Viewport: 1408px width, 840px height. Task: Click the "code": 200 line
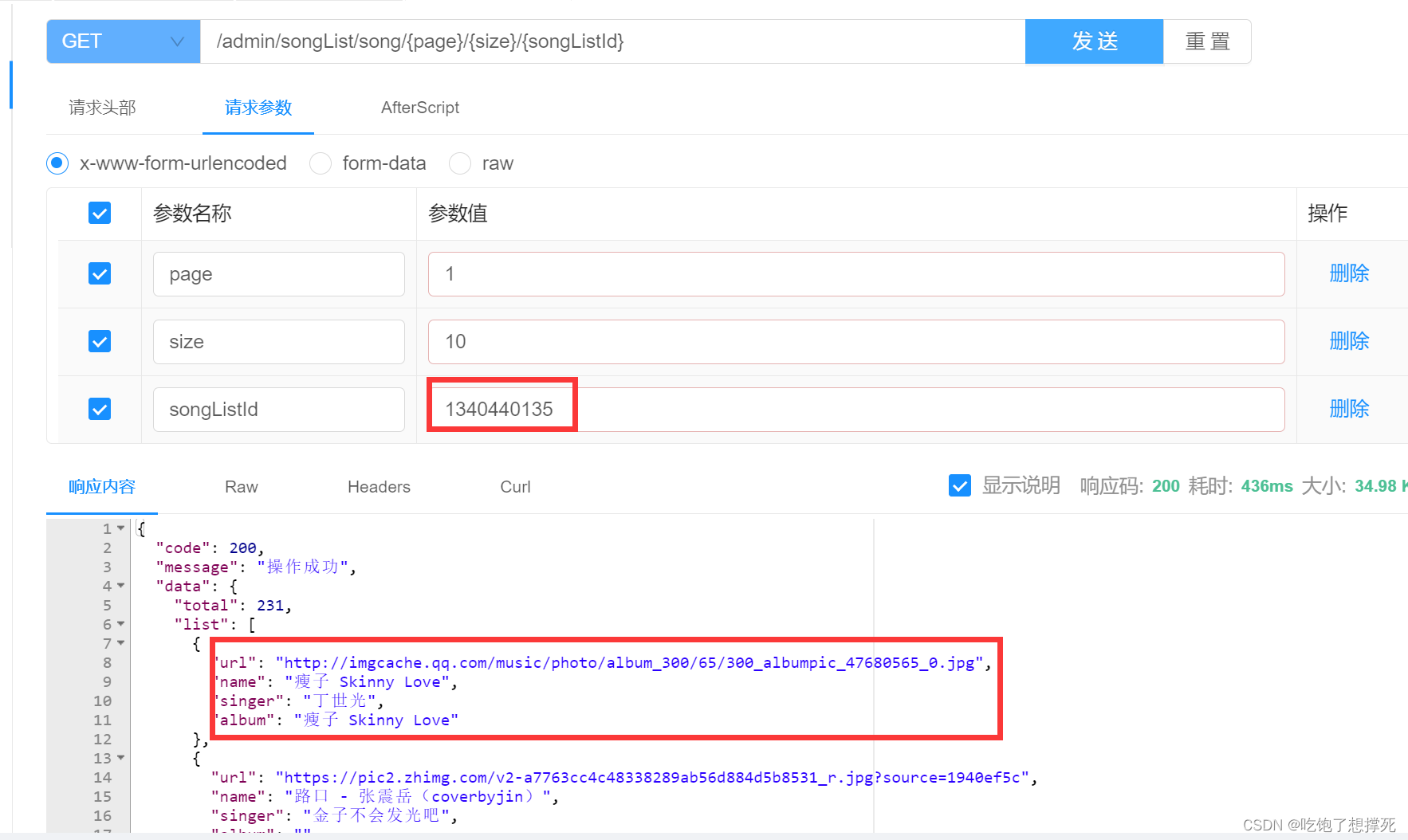point(210,548)
